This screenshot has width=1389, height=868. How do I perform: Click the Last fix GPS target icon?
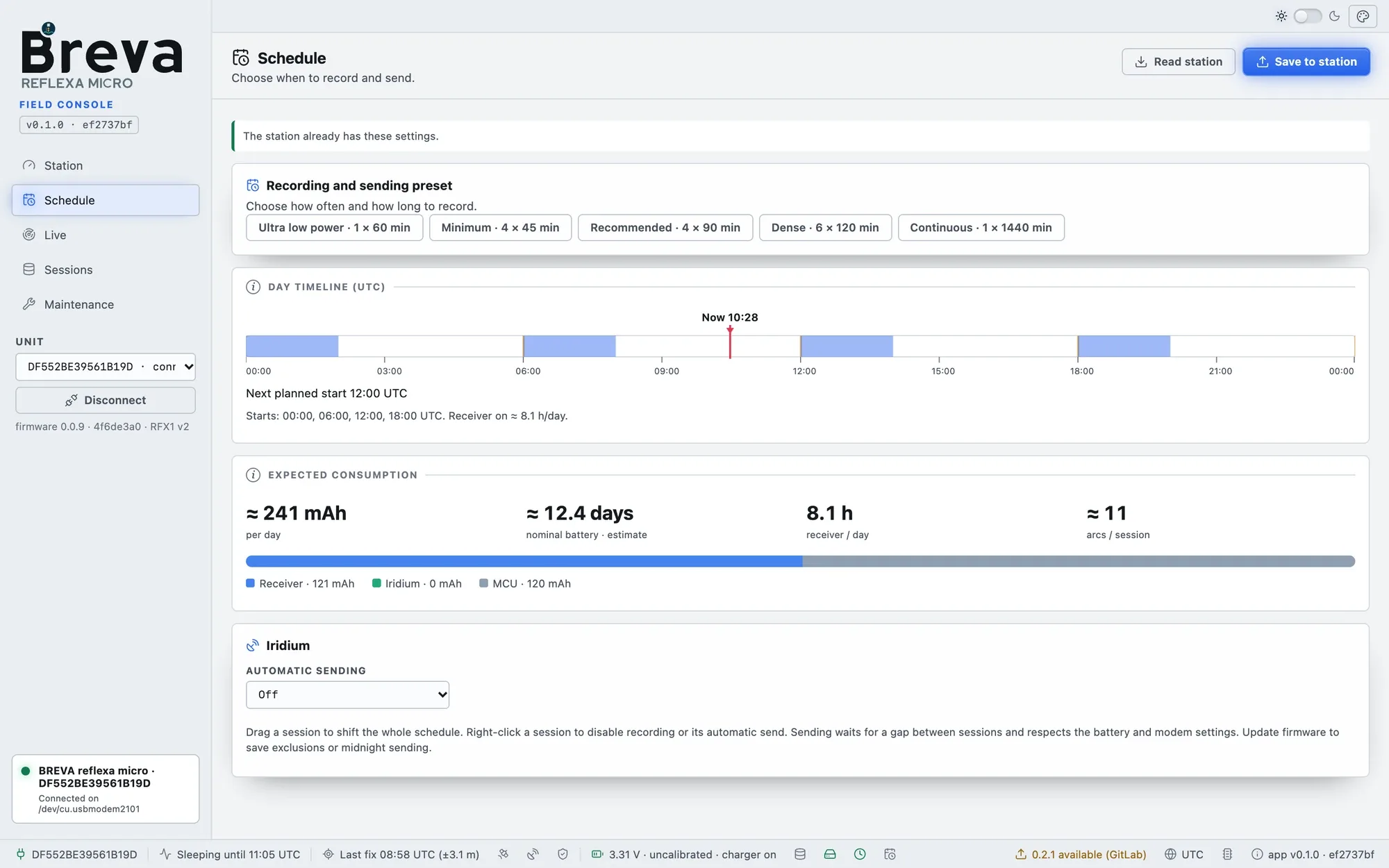[328, 854]
